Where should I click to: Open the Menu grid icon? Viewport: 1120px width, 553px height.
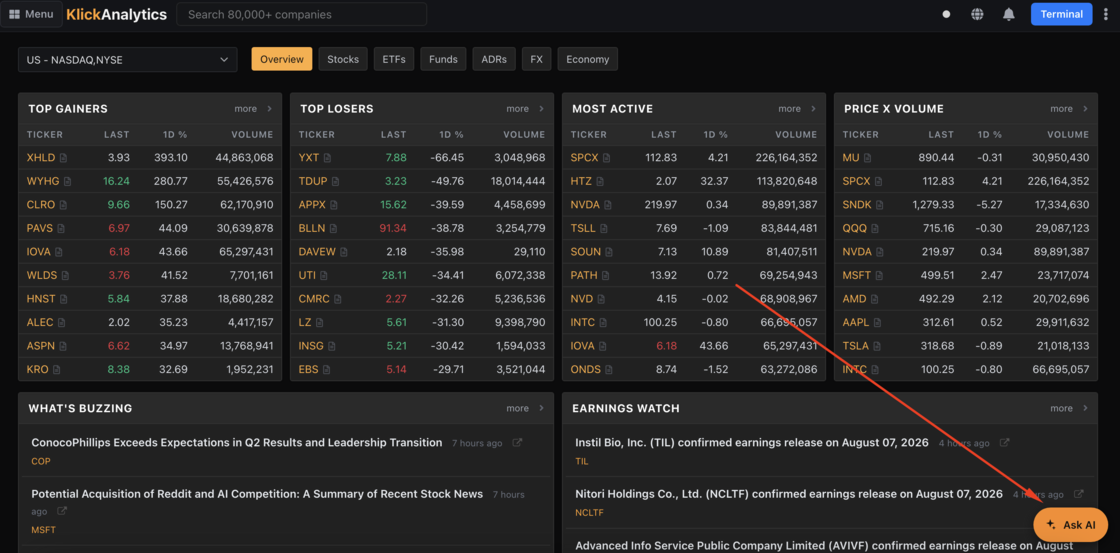14,14
